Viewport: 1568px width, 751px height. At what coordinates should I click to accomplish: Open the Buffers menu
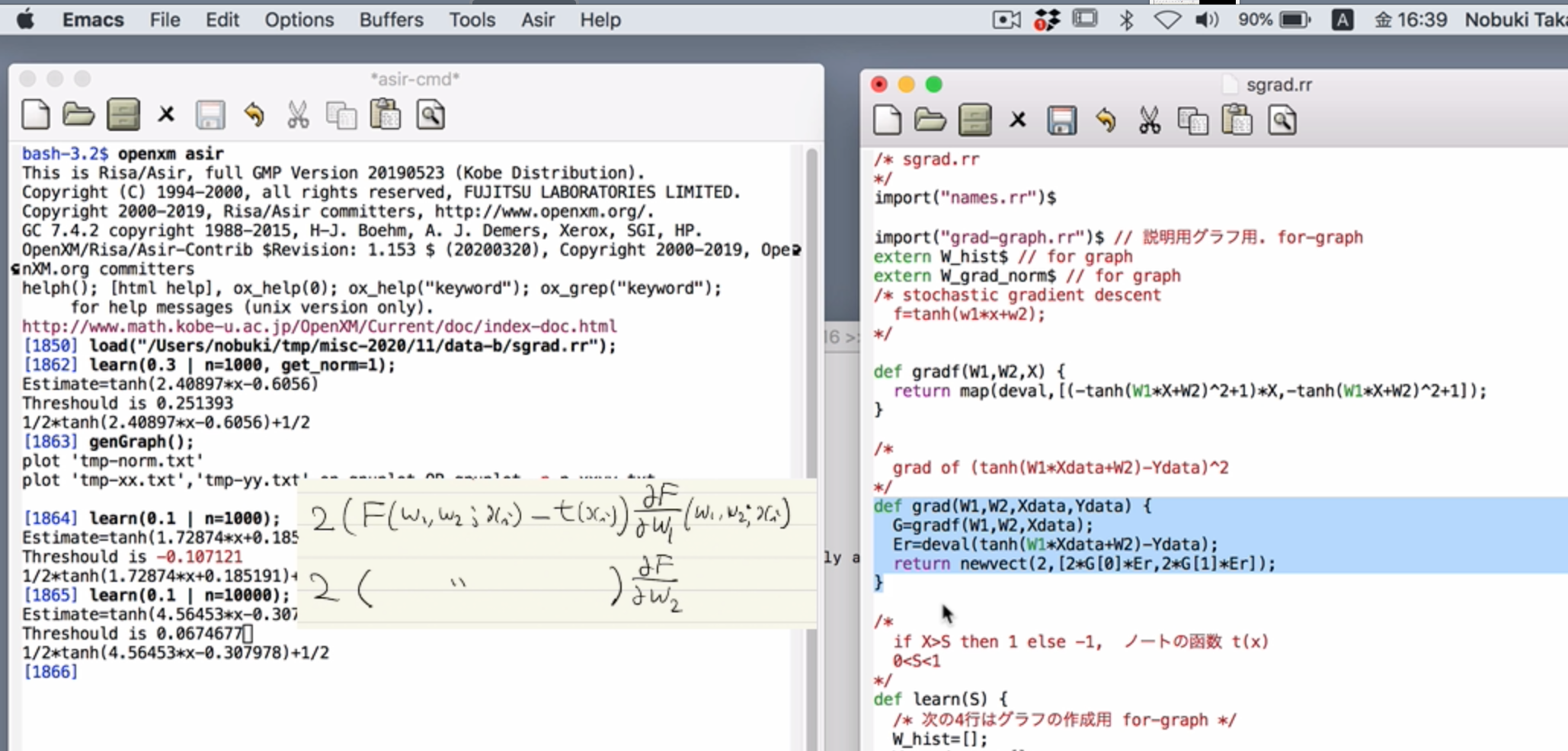coord(392,20)
